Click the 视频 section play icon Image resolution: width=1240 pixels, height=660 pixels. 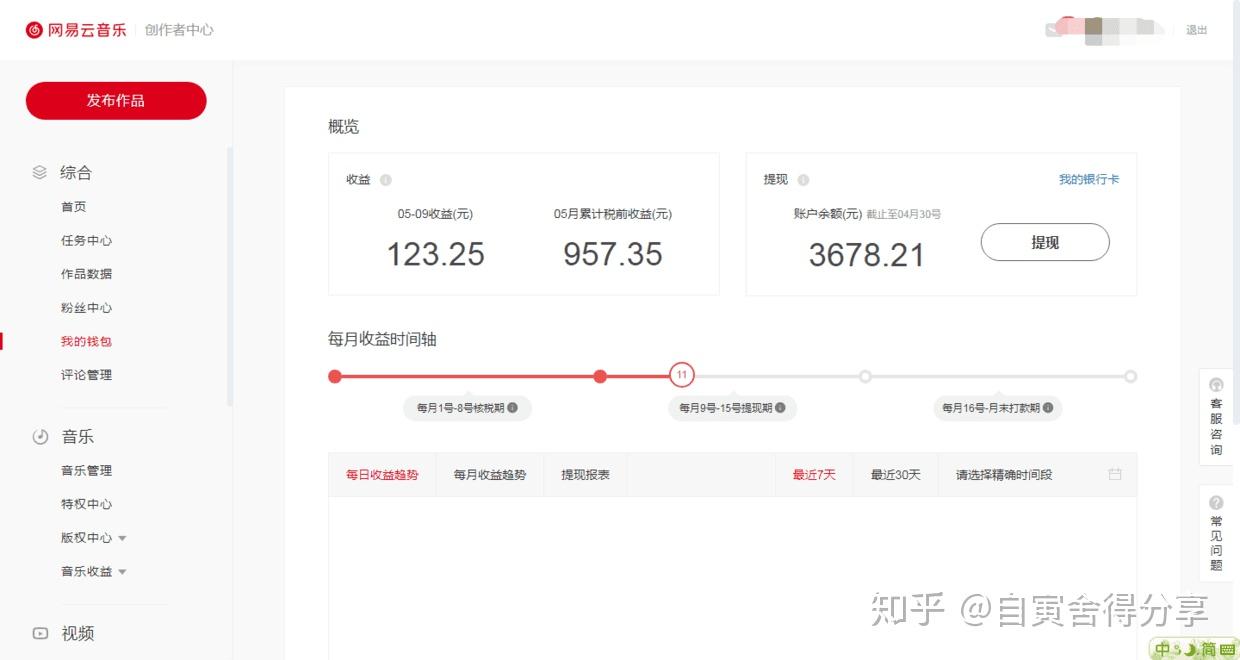(40, 633)
